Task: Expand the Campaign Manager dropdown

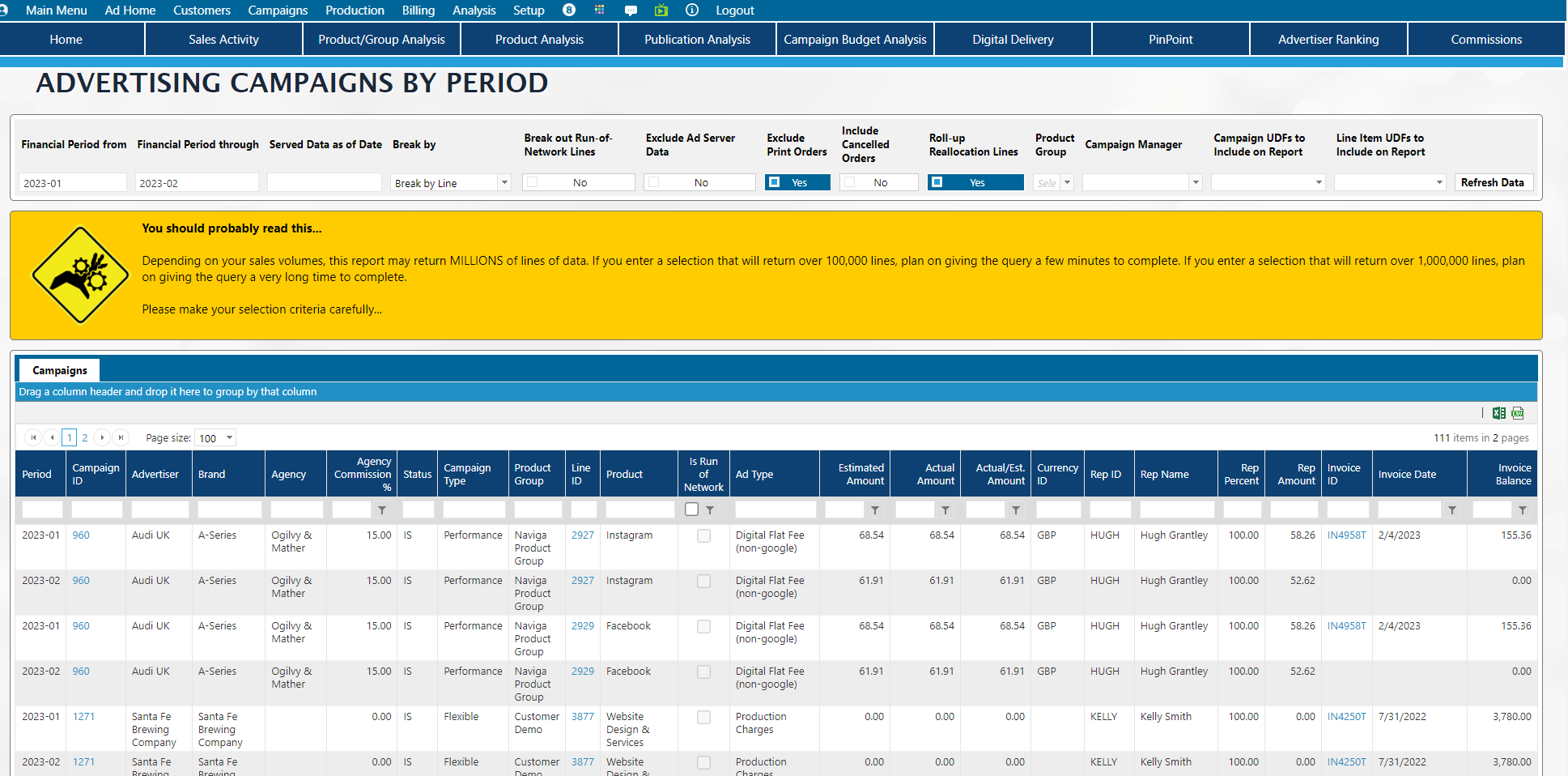Action: [x=1195, y=183]
